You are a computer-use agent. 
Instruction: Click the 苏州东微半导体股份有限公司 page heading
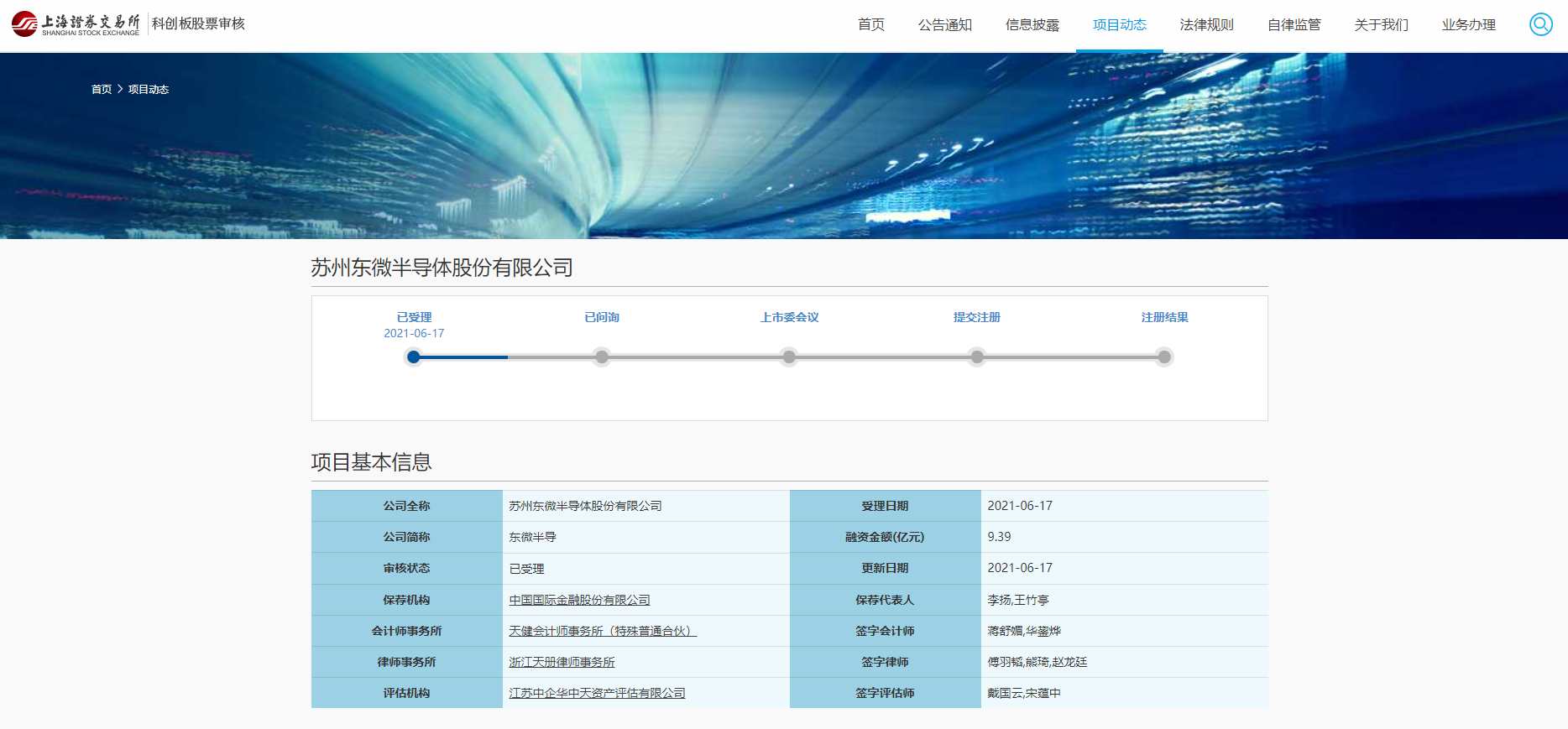pyautogui.click(x=442, y=268)
